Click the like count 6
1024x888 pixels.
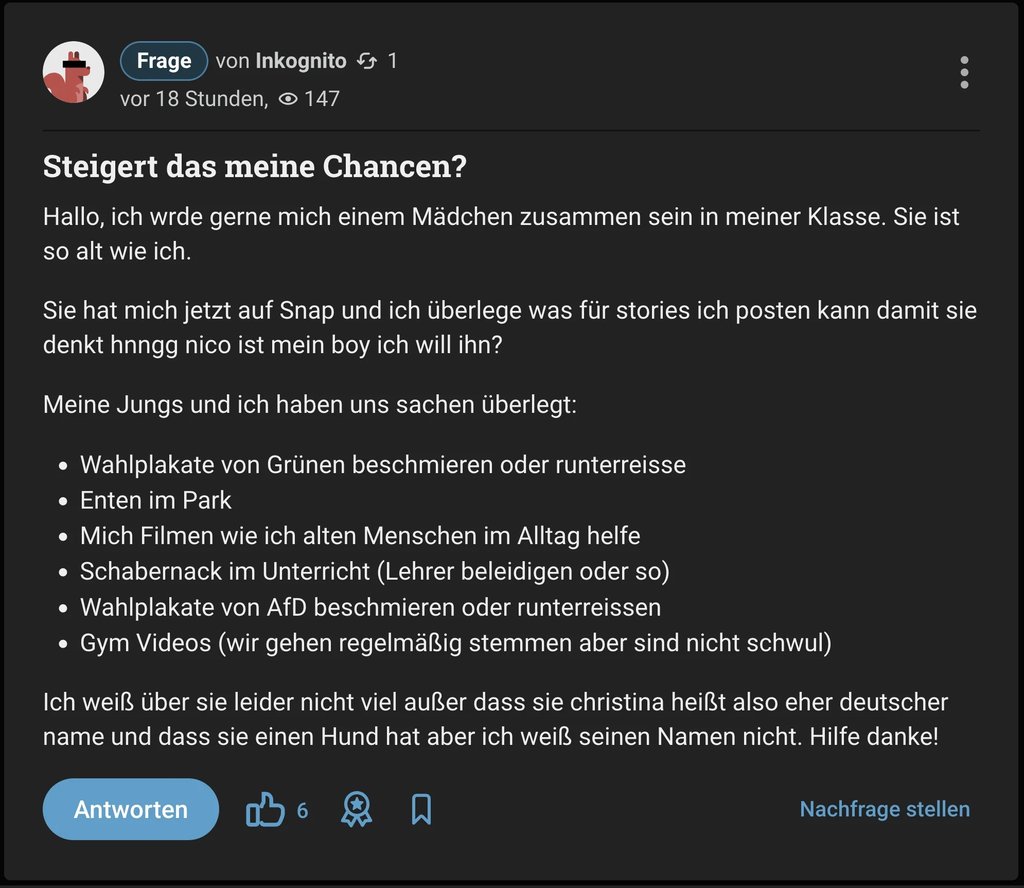302,810
